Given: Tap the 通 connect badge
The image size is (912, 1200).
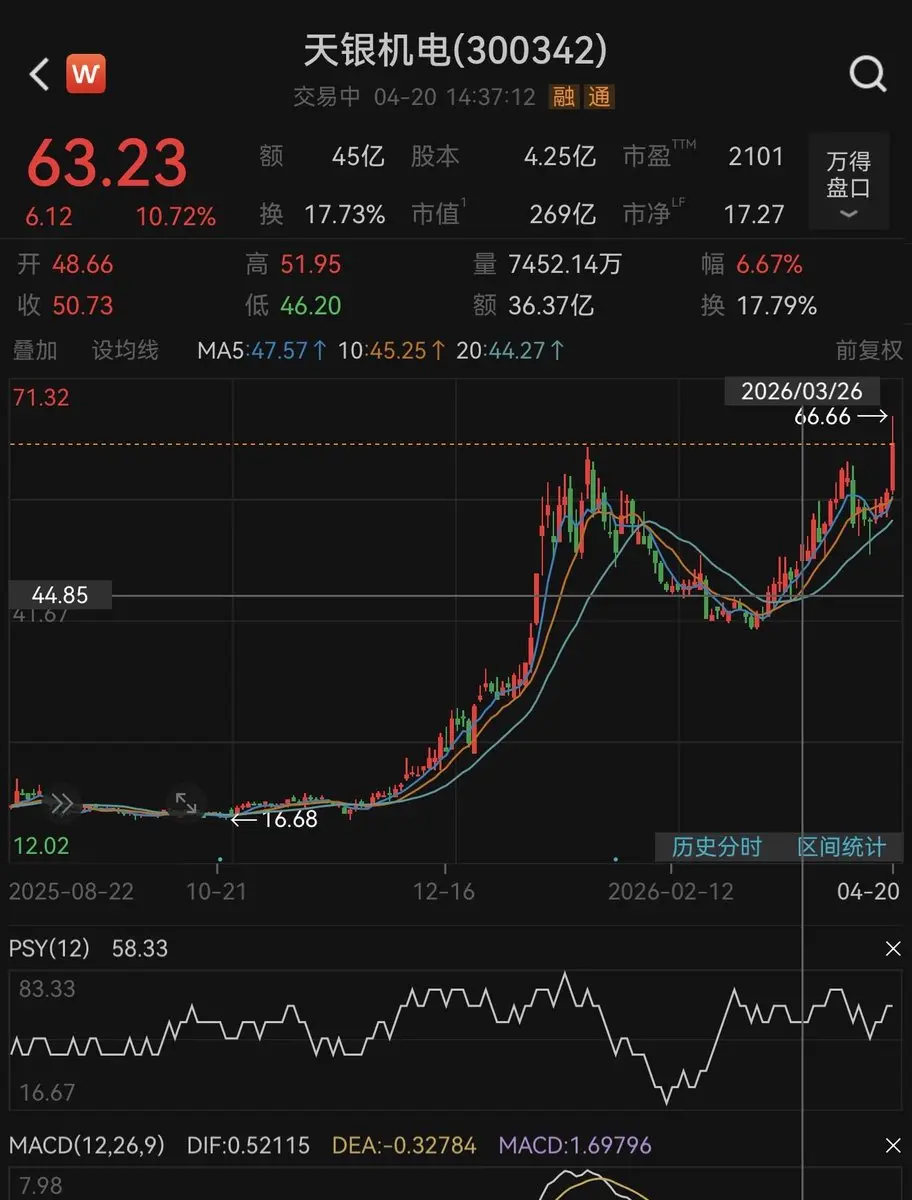Looking at the screenshot, I should (599, 97).
